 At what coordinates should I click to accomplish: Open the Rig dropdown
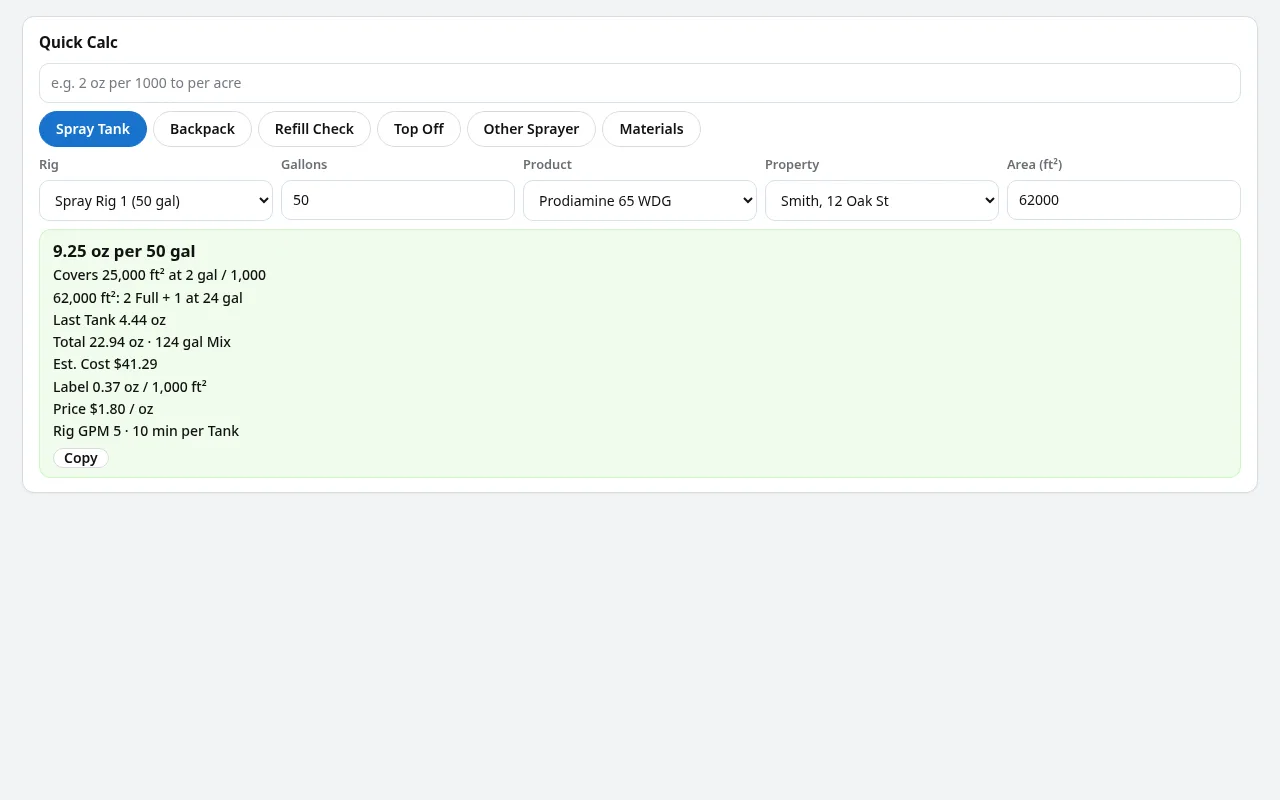click(x=156, y=200)
